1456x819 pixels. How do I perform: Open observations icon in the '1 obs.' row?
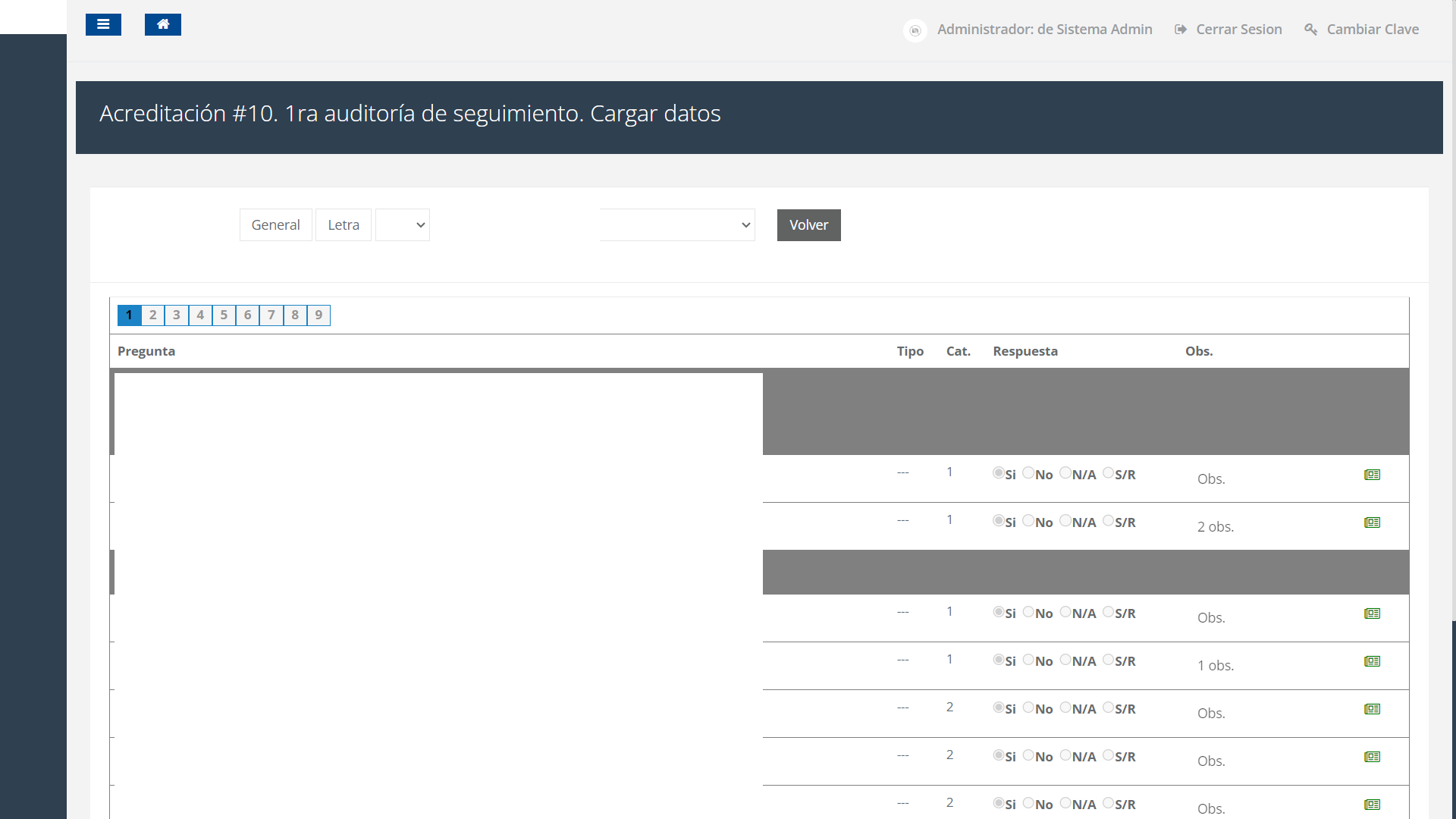point(1373,661)
